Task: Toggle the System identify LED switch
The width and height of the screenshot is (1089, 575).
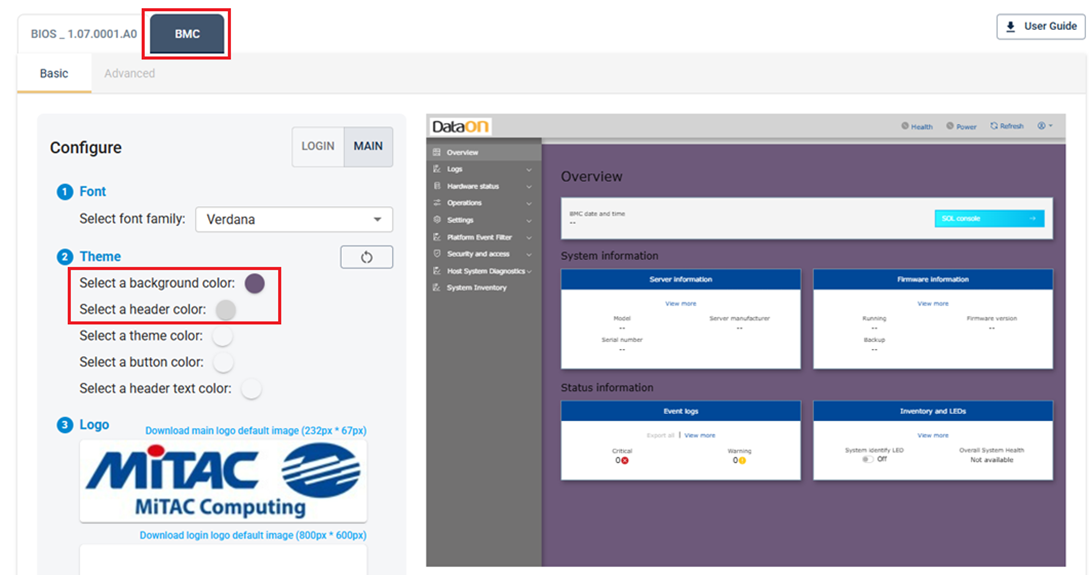Action: (x=867, y=459)
